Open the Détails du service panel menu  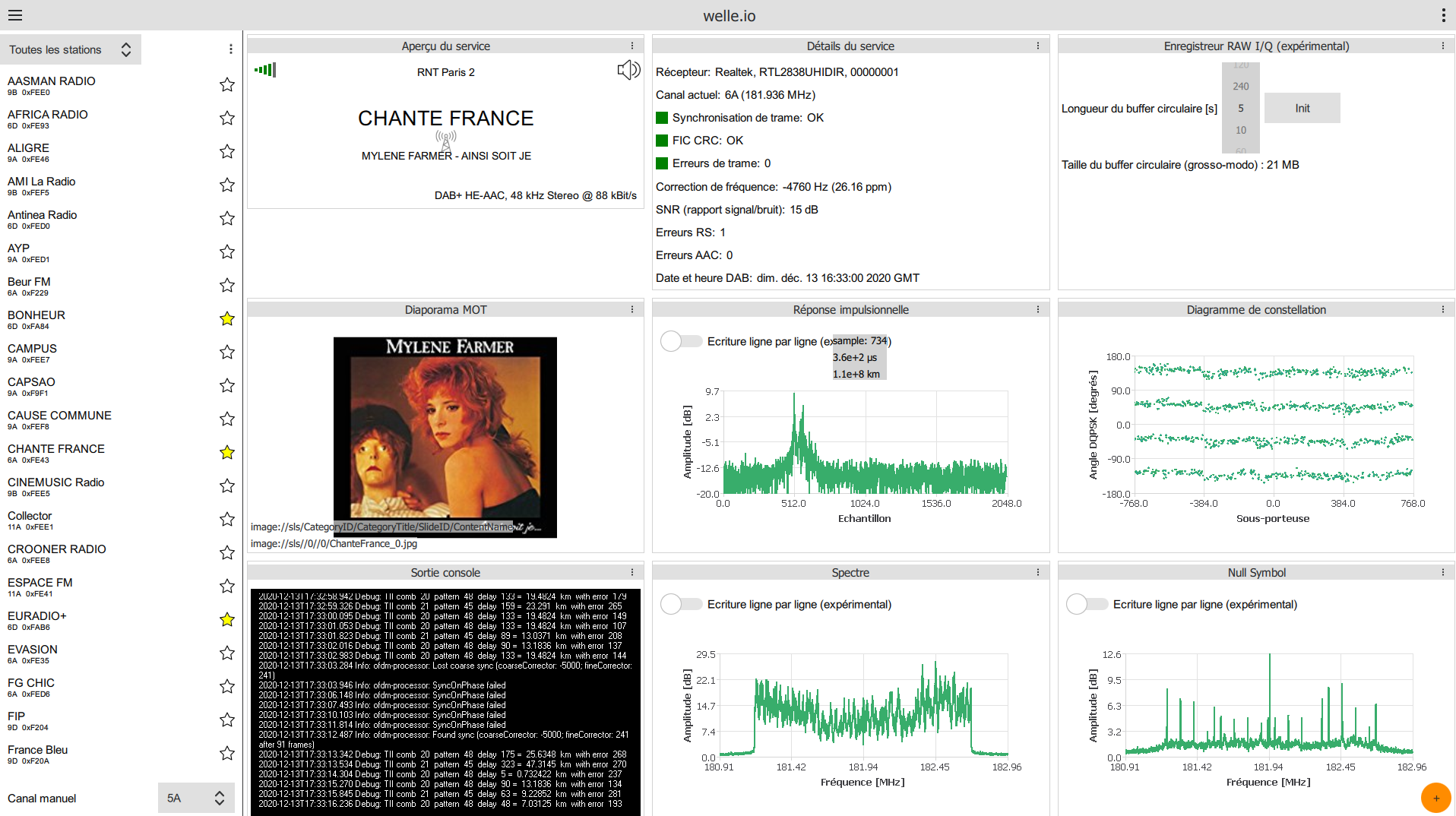coord(1038,46)
